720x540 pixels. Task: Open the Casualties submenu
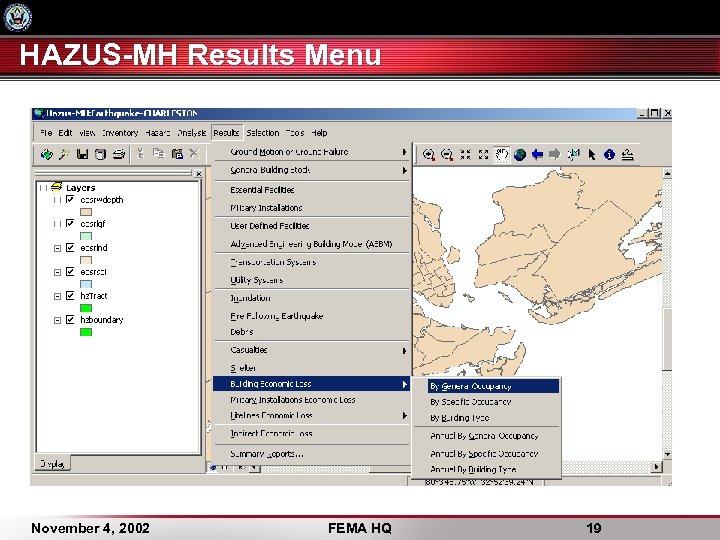pos(311,350)
